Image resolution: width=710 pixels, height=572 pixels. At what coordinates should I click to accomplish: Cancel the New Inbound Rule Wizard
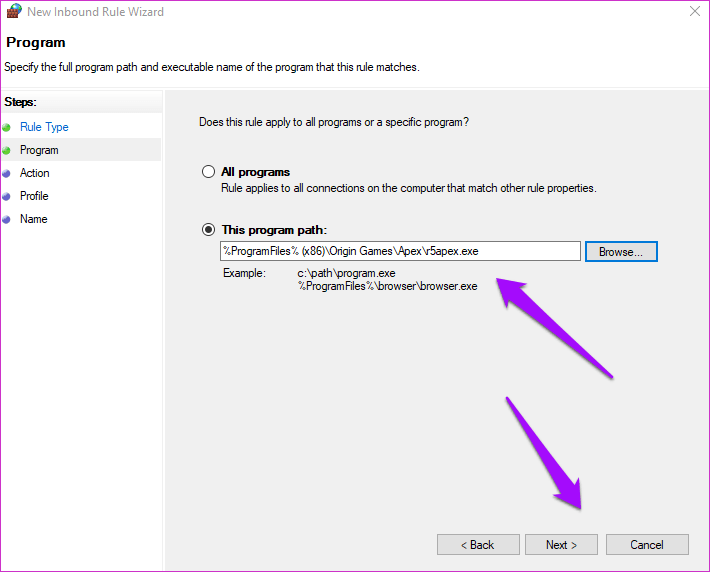point(647,544)
